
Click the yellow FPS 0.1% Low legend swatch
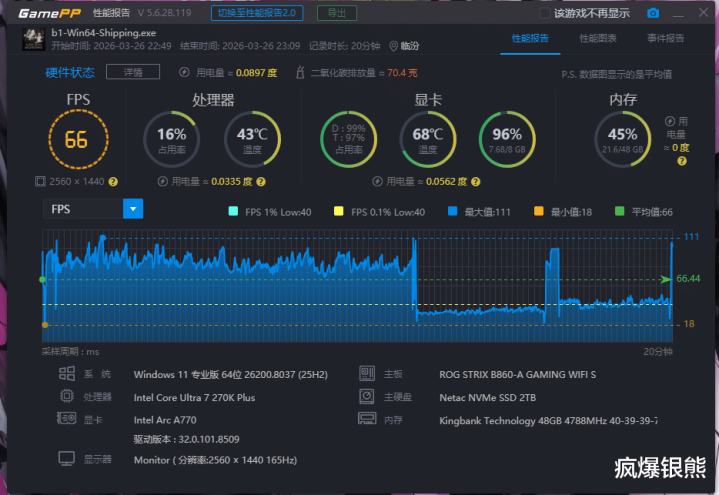pos(338,211)
